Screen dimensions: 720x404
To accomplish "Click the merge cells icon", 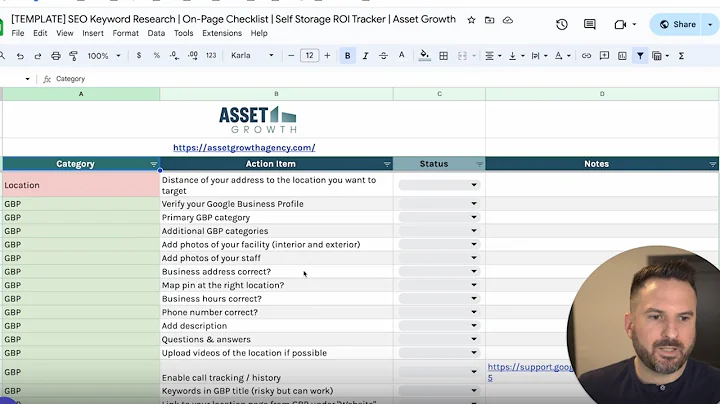I will pos(462,56).
